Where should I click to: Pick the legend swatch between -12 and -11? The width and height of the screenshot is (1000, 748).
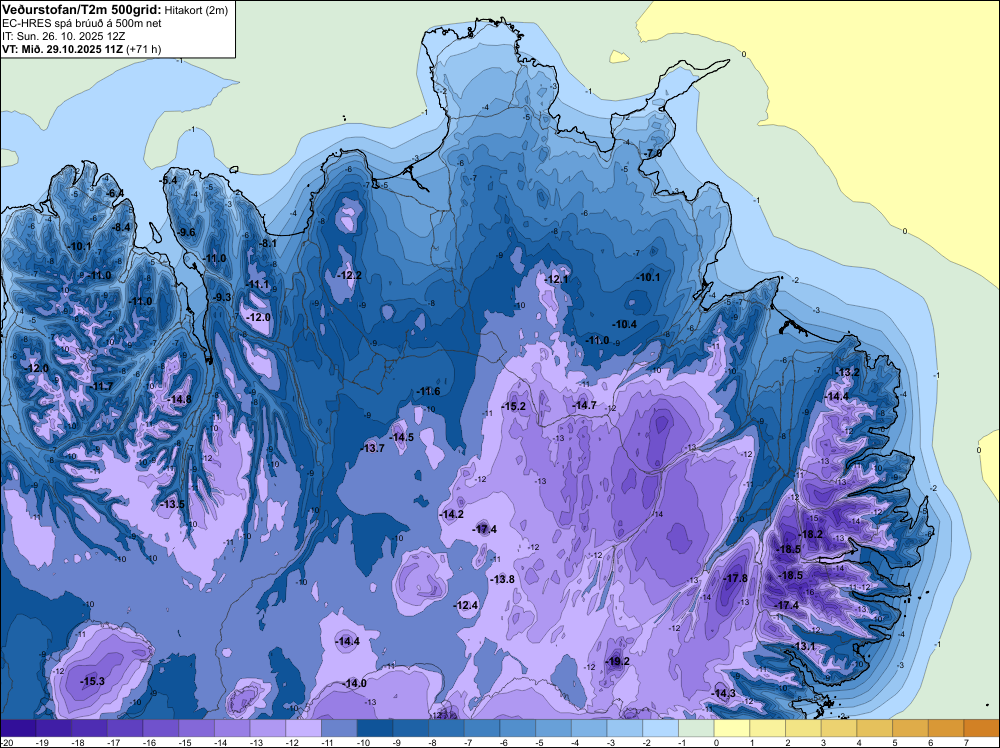coord(304,728)
